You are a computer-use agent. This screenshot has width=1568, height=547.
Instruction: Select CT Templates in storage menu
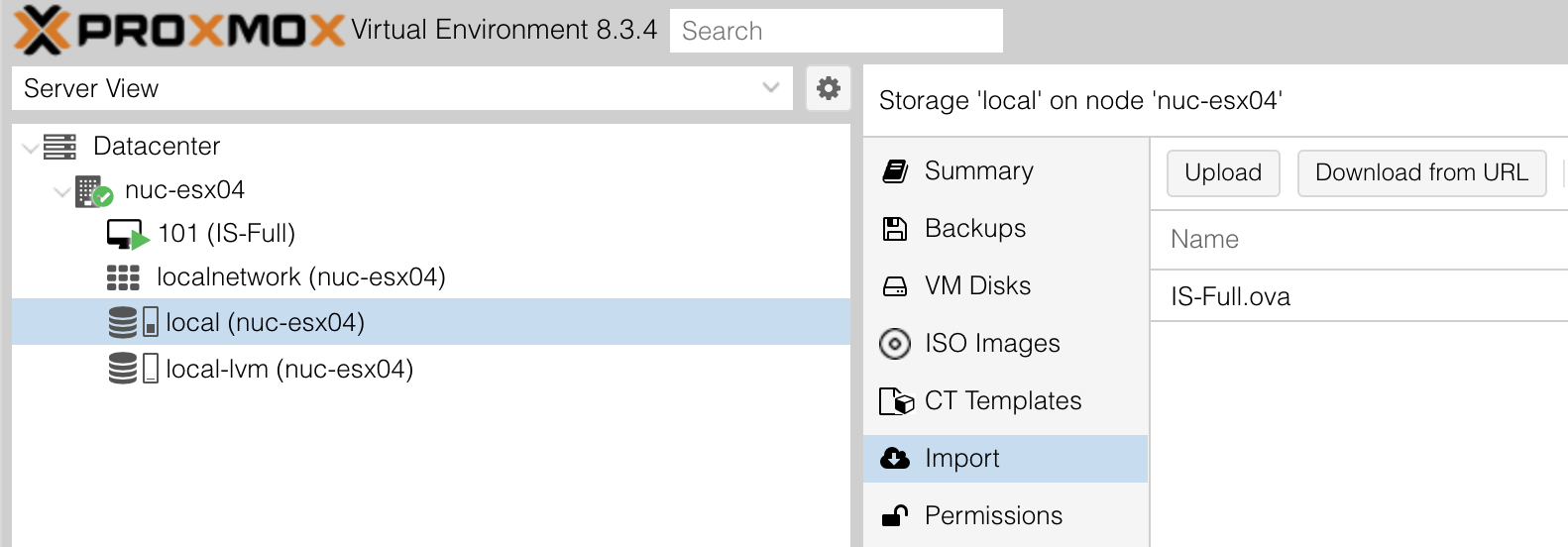tap(1005, 401)
